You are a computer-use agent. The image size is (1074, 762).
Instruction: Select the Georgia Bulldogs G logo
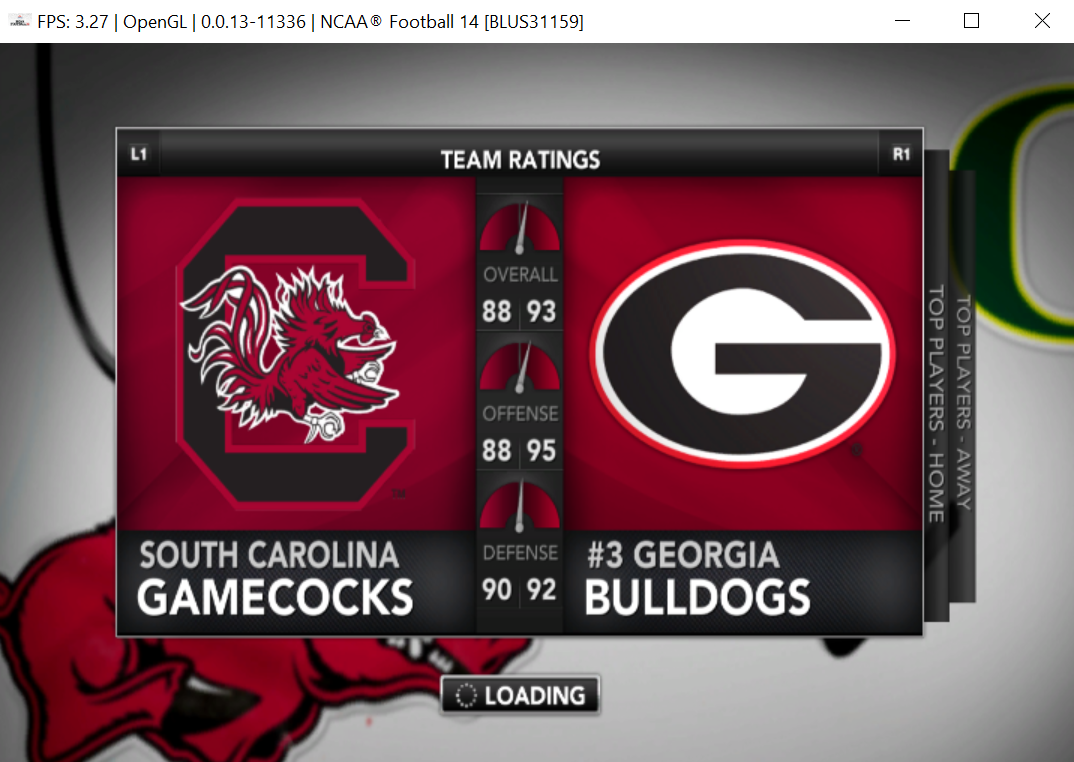coord(742,354)
